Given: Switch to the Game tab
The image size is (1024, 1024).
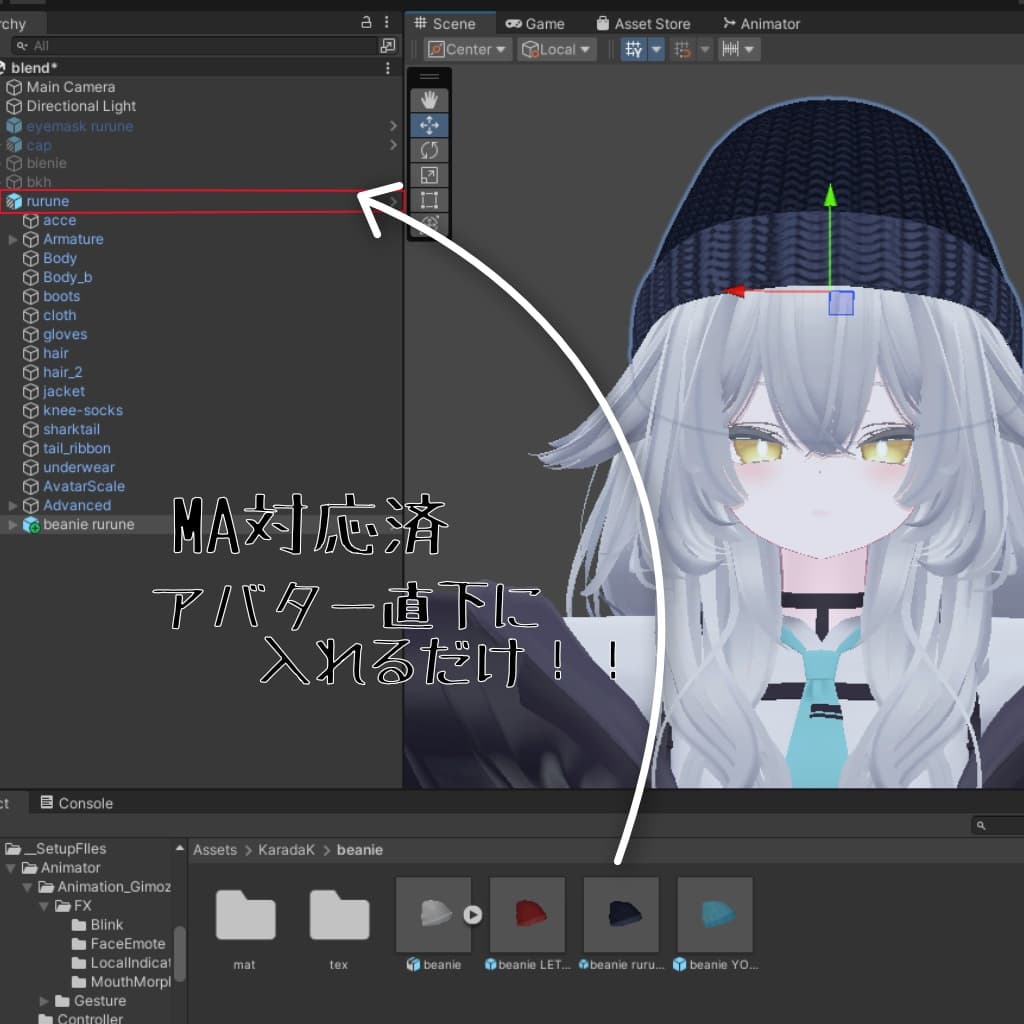Looking at the screenshot, I should tap(536, 24).
